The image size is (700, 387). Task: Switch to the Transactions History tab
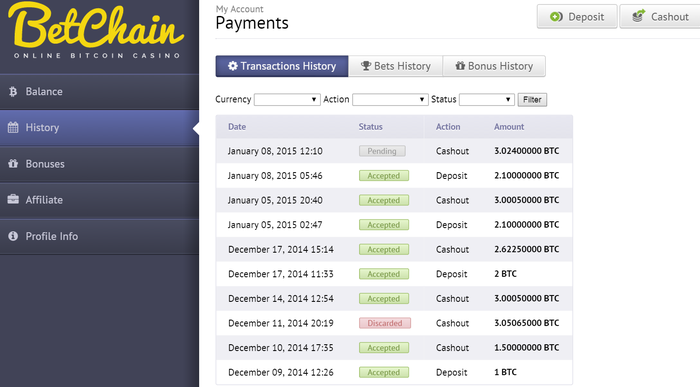click(x=282, y=66)
